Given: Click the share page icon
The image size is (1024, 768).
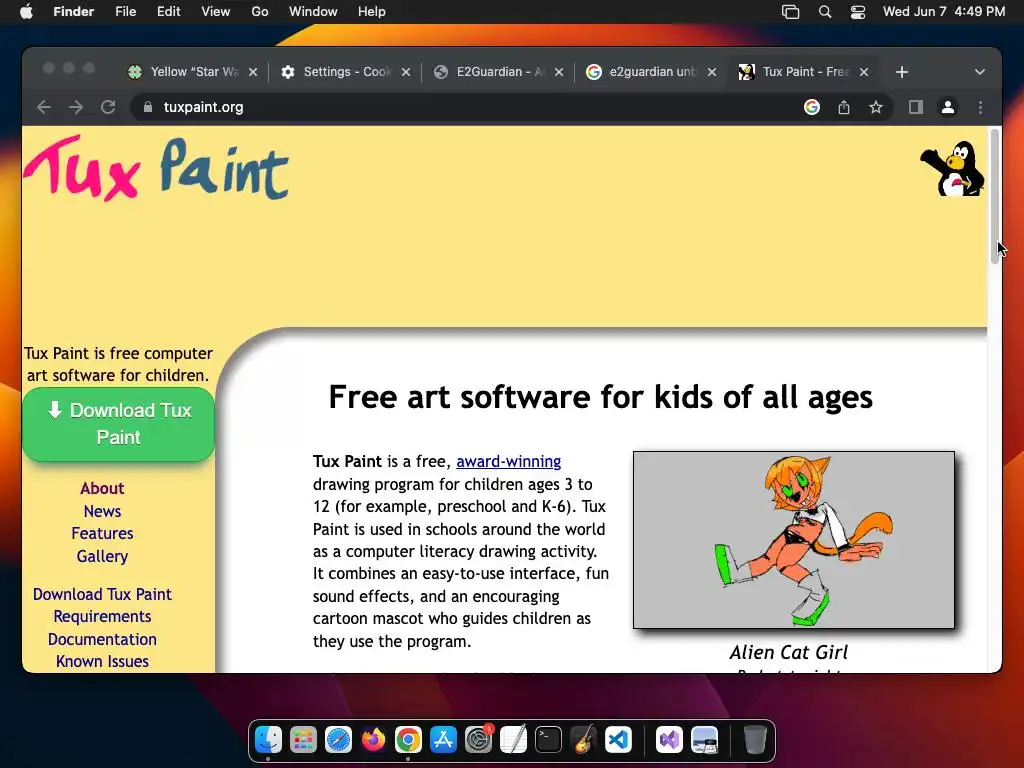Looking at the screenshot, I should tap(844, 107).
